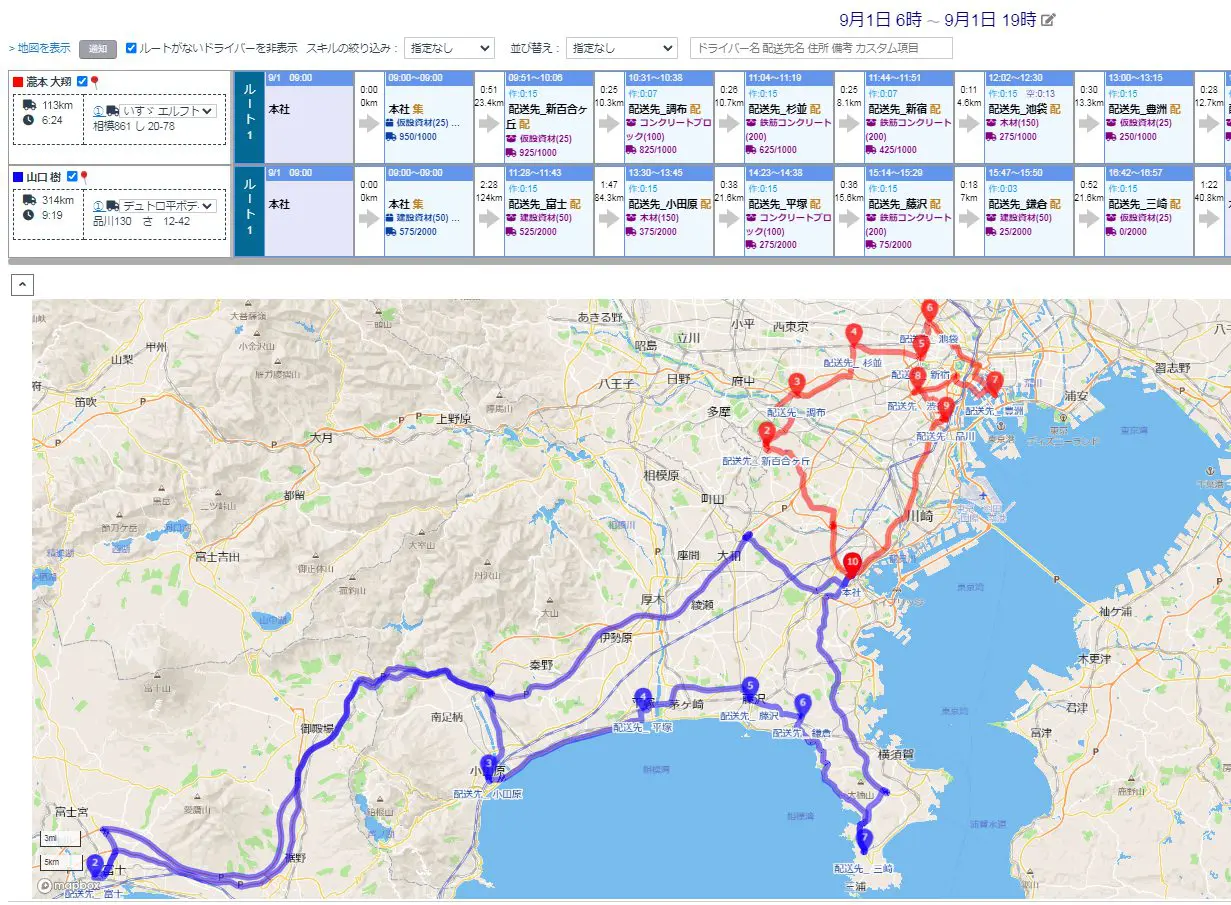
Task: Focus the driver and destination search field
Action: (x=821, y=48)
